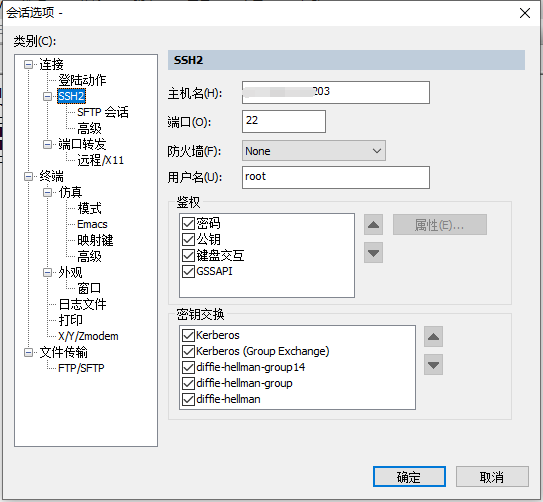The width and height of the screenshot is (543, 502).
Task: Select Emacs in the category tree
Action: pyautogui.click(x=92, y=224)
